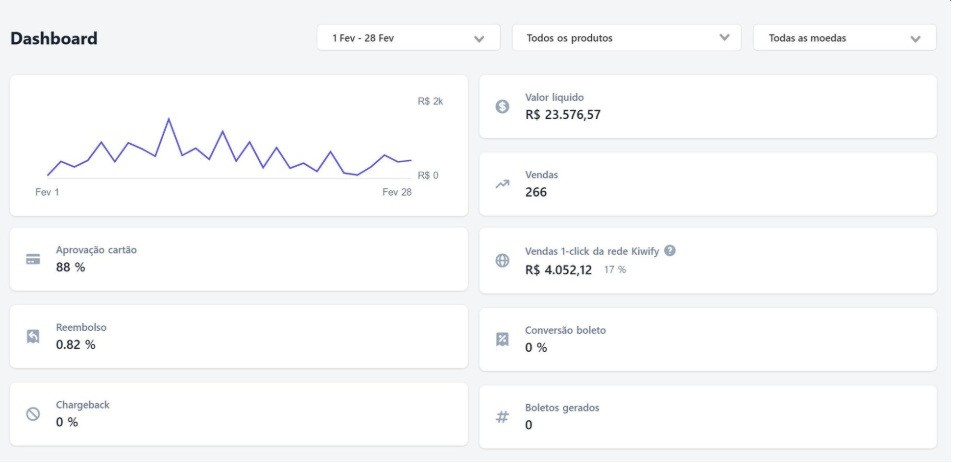Click the Dashboard page title

(x=54, y=38)
